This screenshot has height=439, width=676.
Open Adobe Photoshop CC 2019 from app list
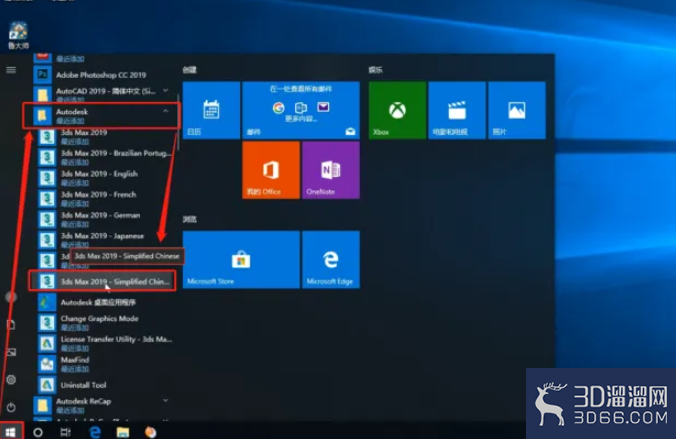coord(103,75)
